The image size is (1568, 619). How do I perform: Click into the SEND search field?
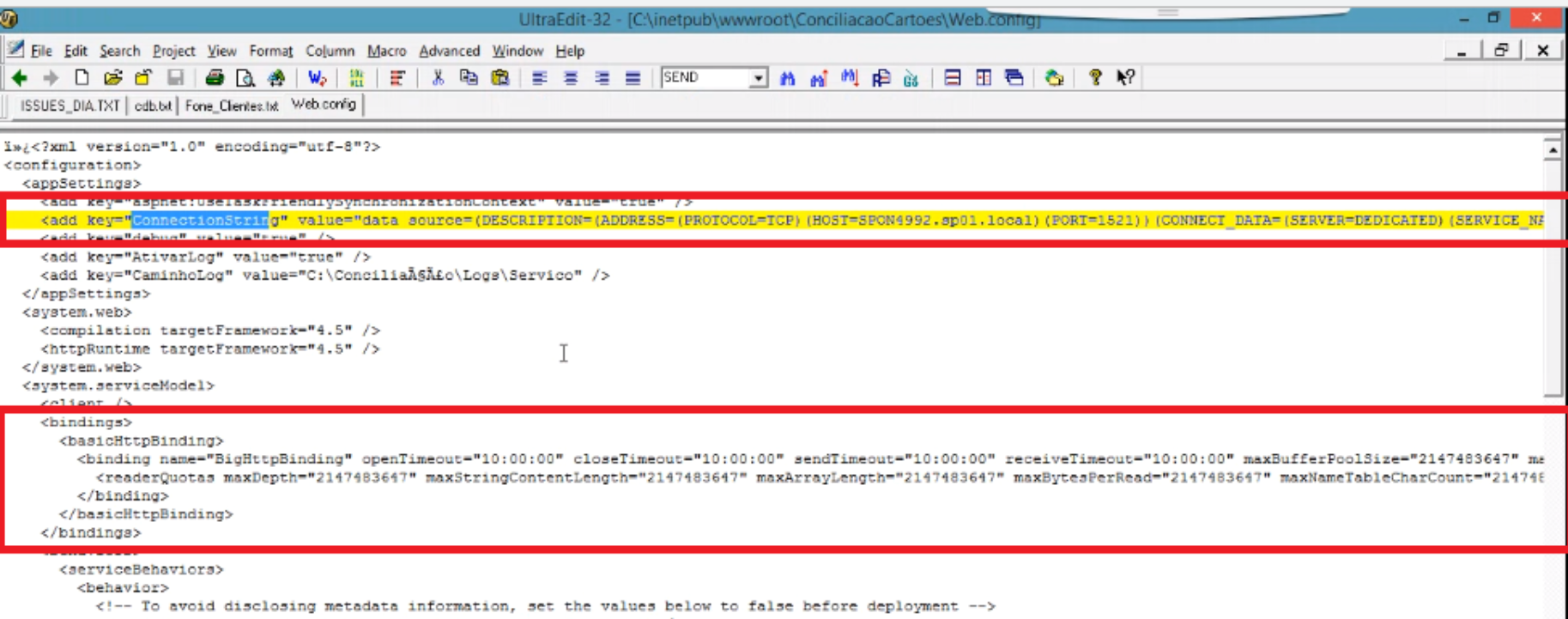pyautogui.click(x=705, y=78)
